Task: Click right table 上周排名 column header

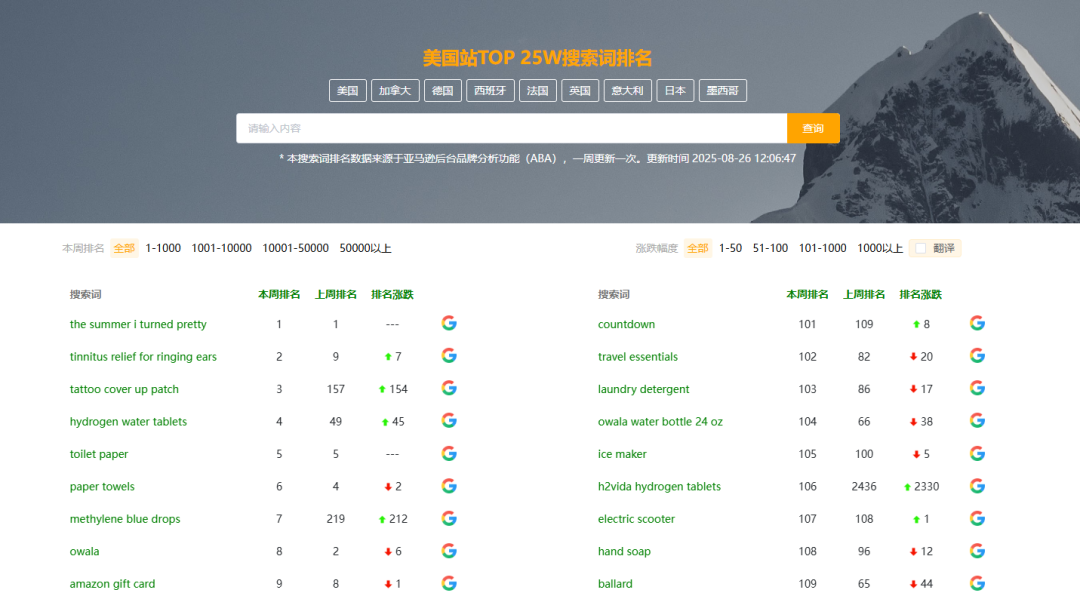Action: click(864, 294)
